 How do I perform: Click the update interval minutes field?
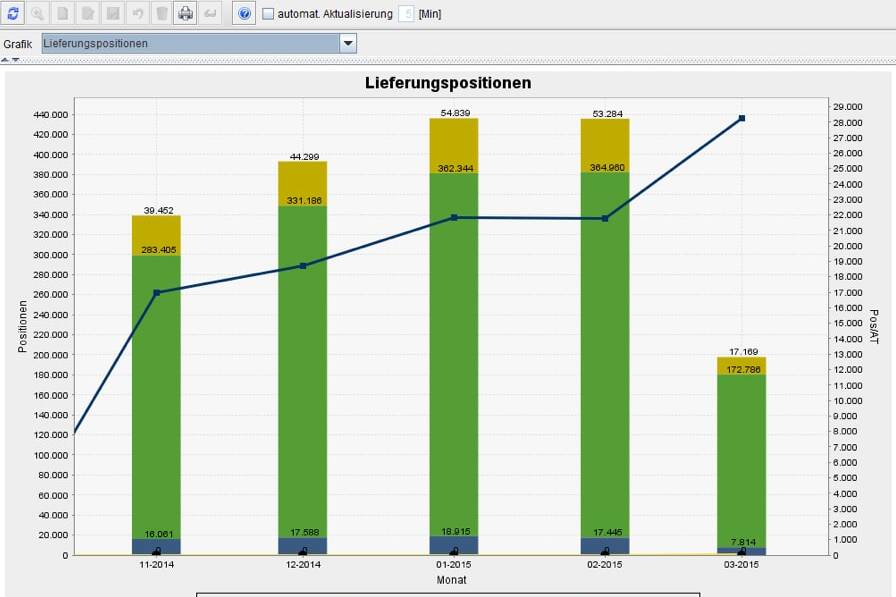point(406,14)
